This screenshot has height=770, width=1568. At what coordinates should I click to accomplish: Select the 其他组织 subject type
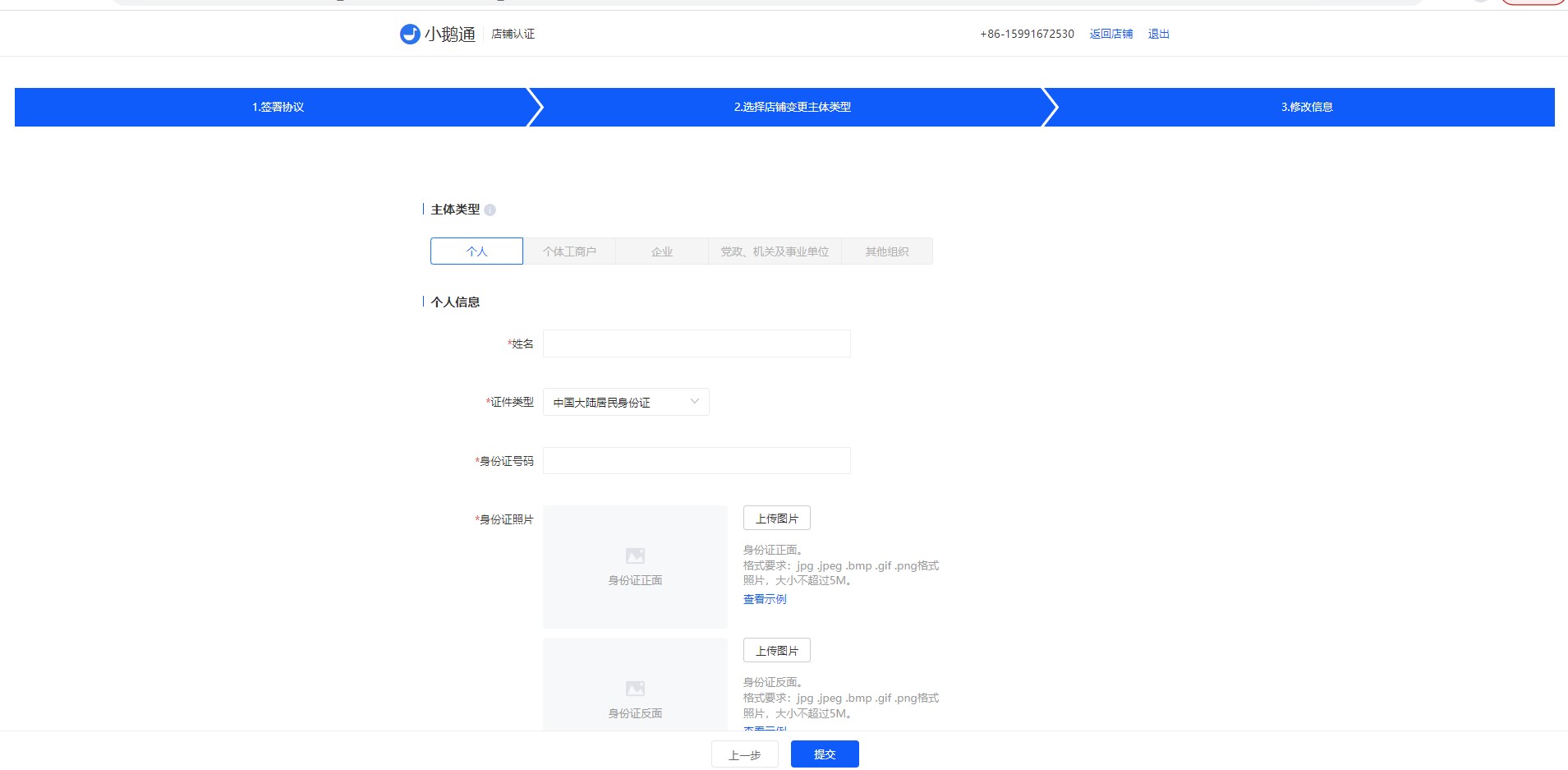coord(887,251)
